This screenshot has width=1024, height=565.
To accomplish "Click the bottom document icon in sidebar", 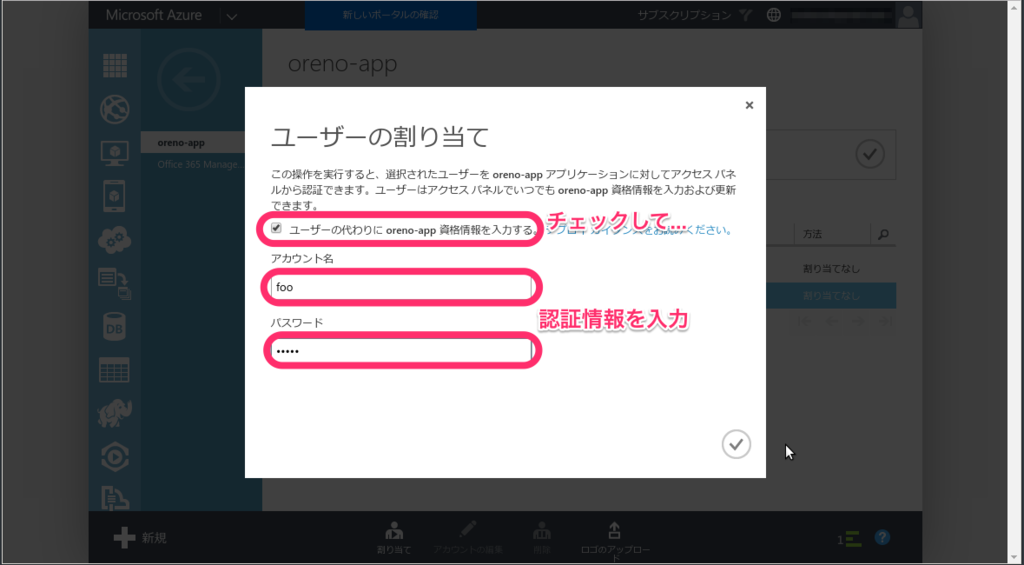I will [115, 498].
